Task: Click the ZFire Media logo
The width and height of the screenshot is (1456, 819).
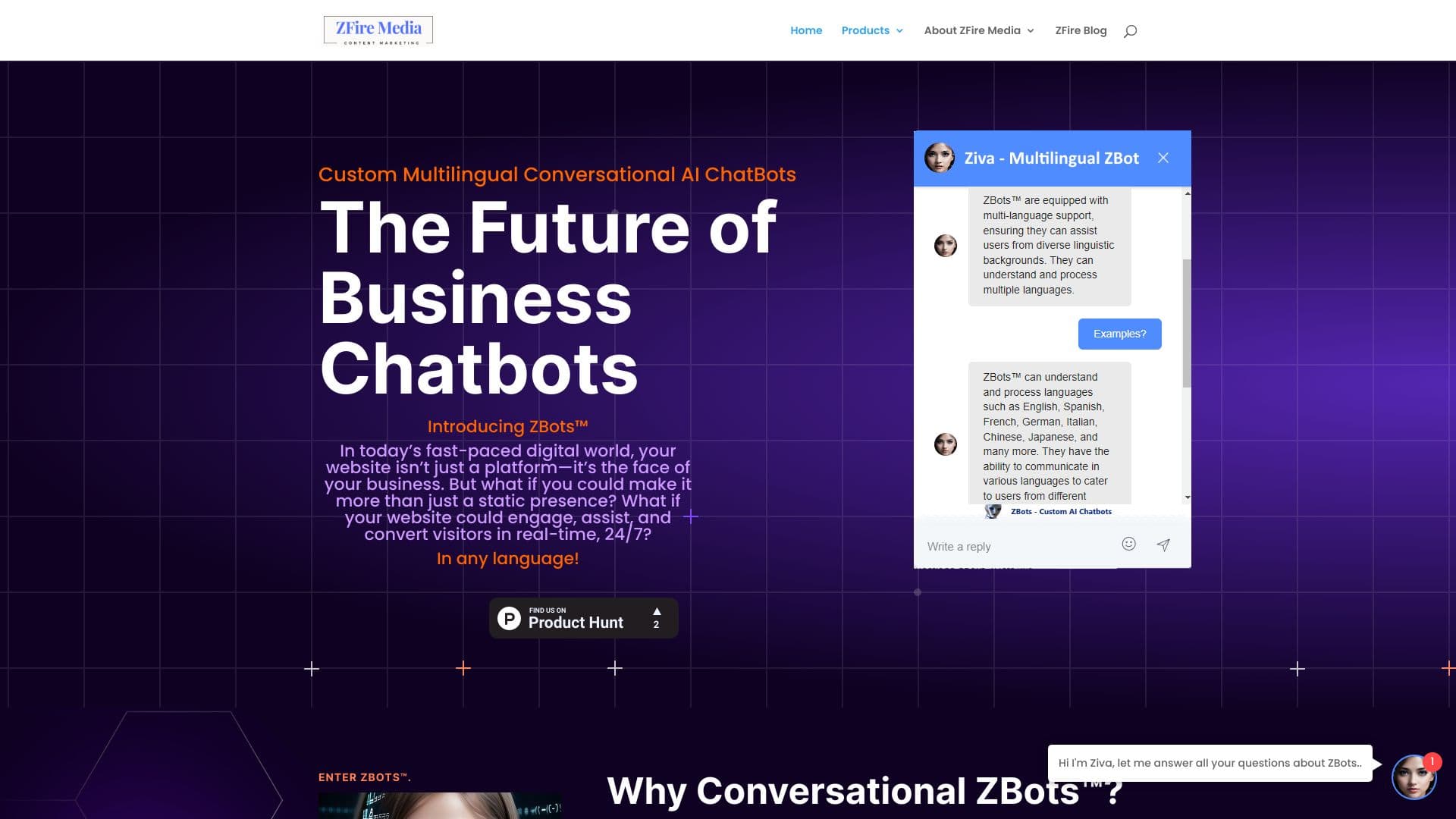Action: pos(378,30)
